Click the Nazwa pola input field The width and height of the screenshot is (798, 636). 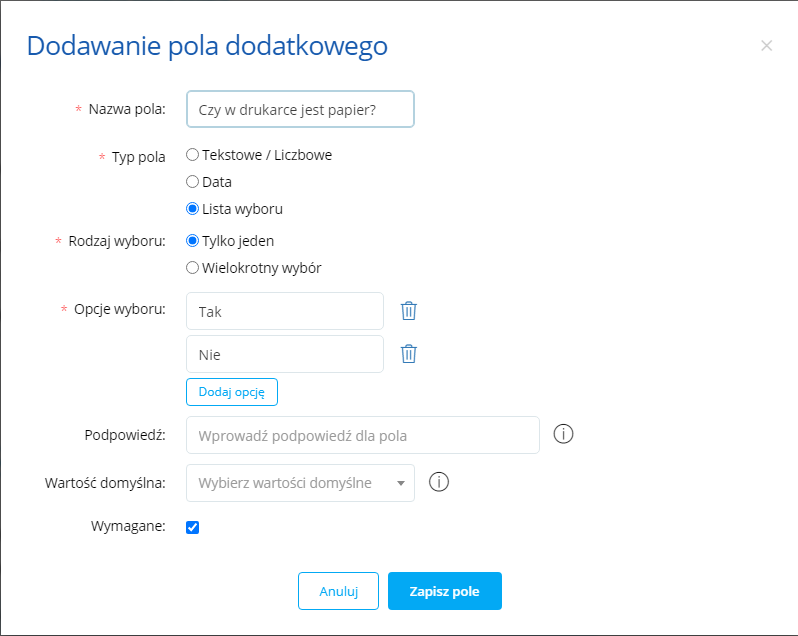(x=300, y=109)
